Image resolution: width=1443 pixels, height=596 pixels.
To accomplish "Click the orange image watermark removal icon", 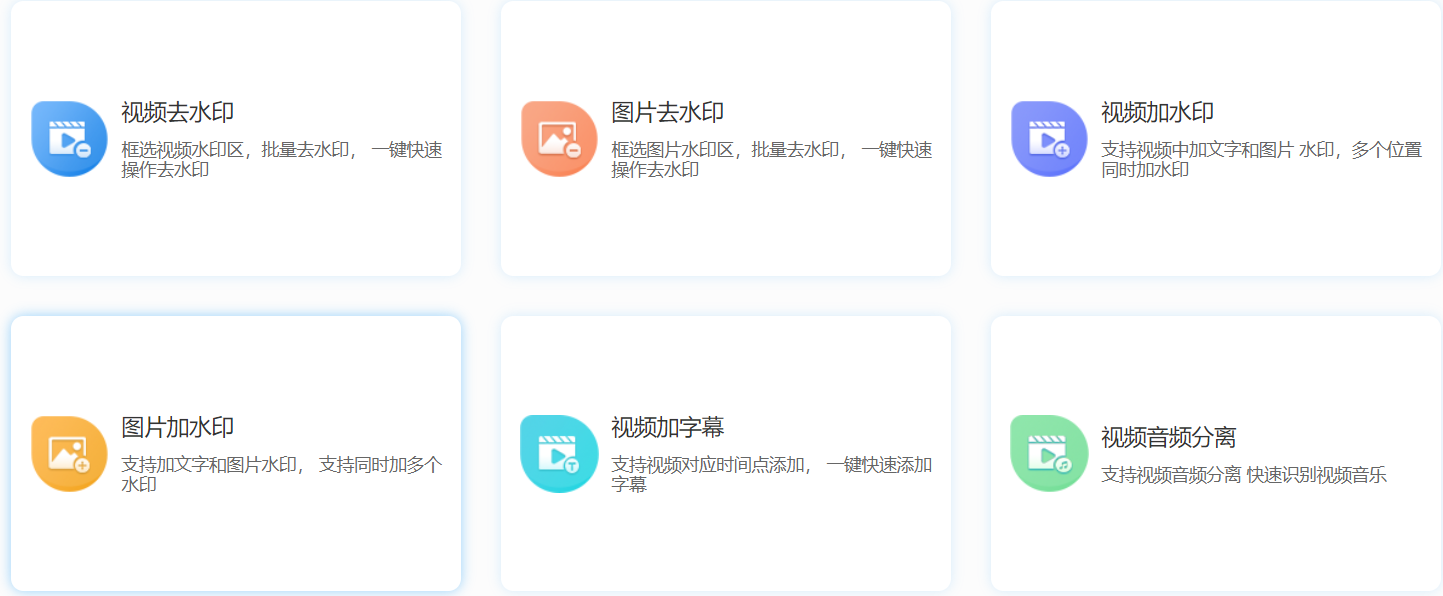I will pyautogui.click(x=559, y=139).
